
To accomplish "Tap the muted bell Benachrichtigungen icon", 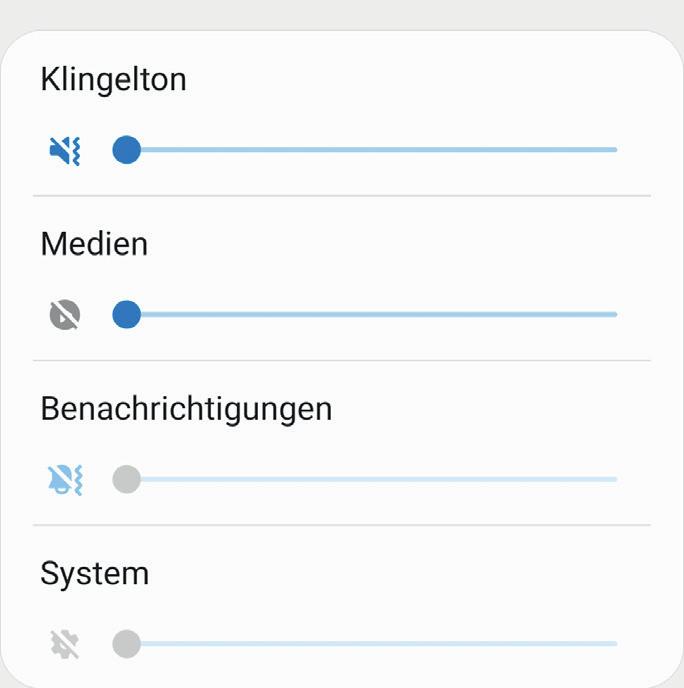I will coord(64,480).
